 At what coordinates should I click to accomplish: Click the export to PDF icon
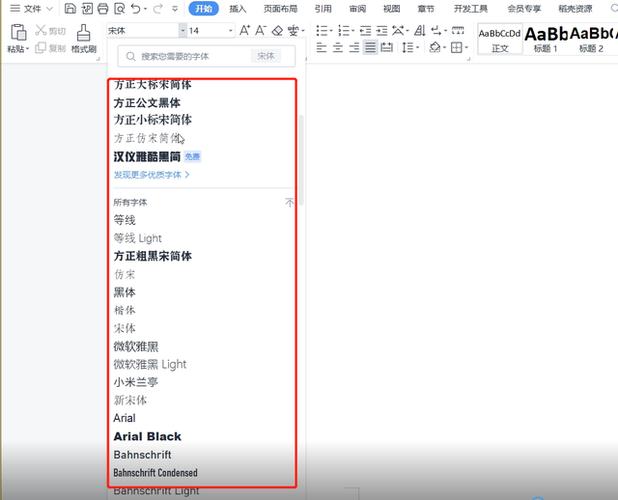(87, 8)
